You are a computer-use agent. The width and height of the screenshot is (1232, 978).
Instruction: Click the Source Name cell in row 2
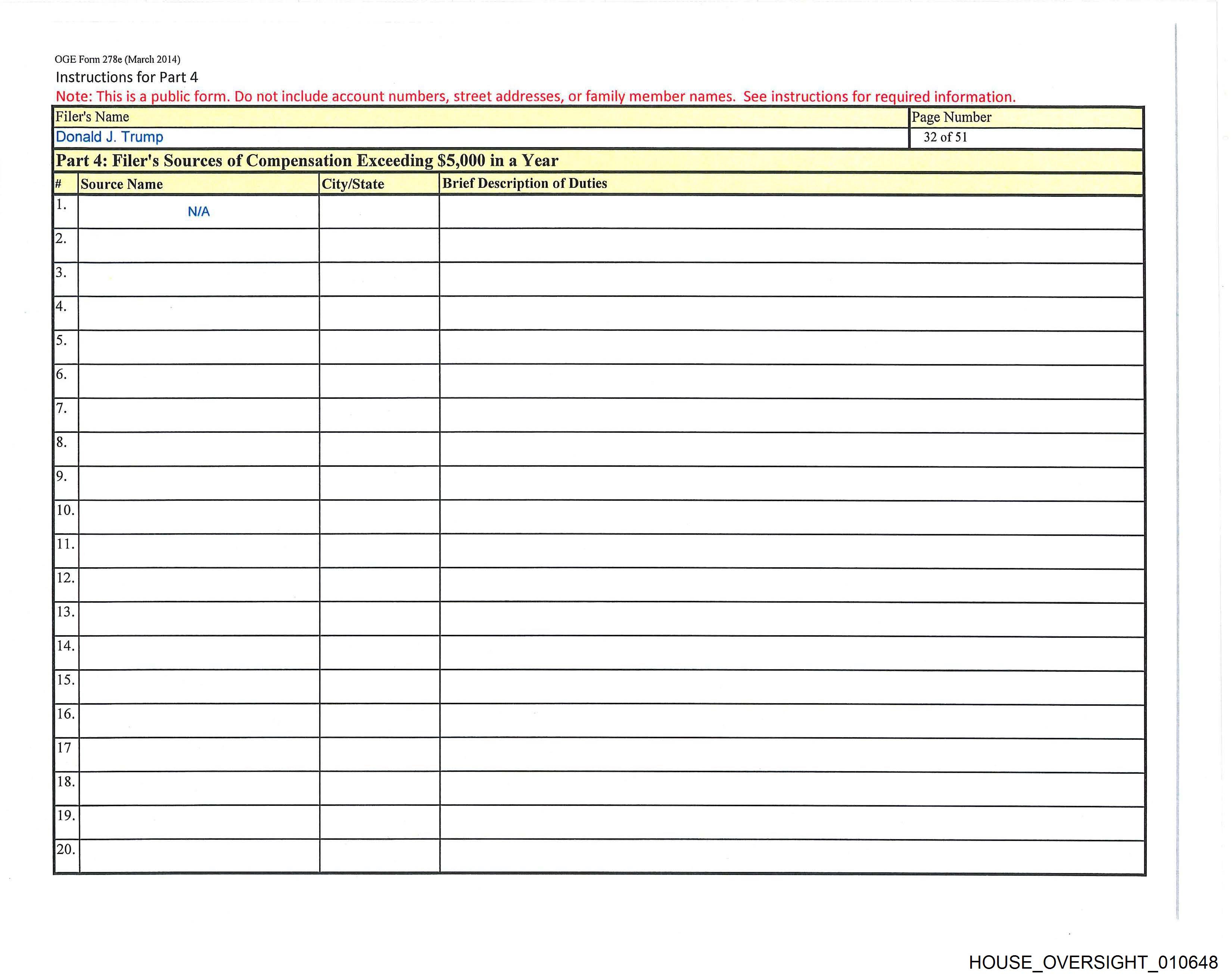pos(198,246)
